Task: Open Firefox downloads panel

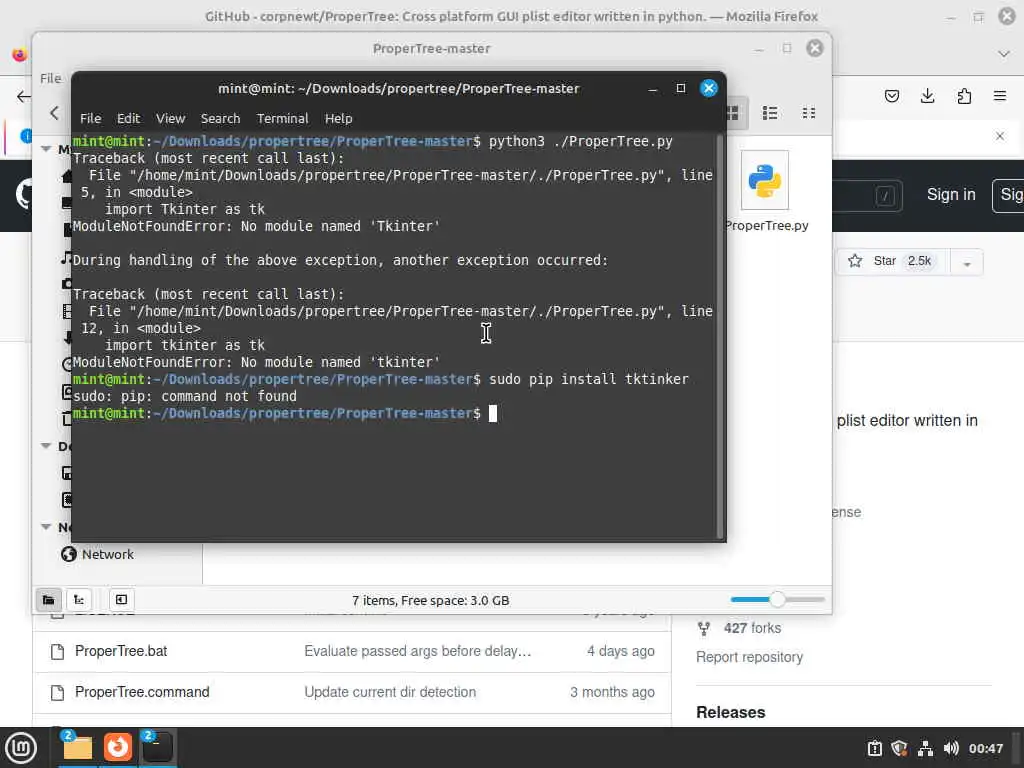Action: tap(927, 97)
